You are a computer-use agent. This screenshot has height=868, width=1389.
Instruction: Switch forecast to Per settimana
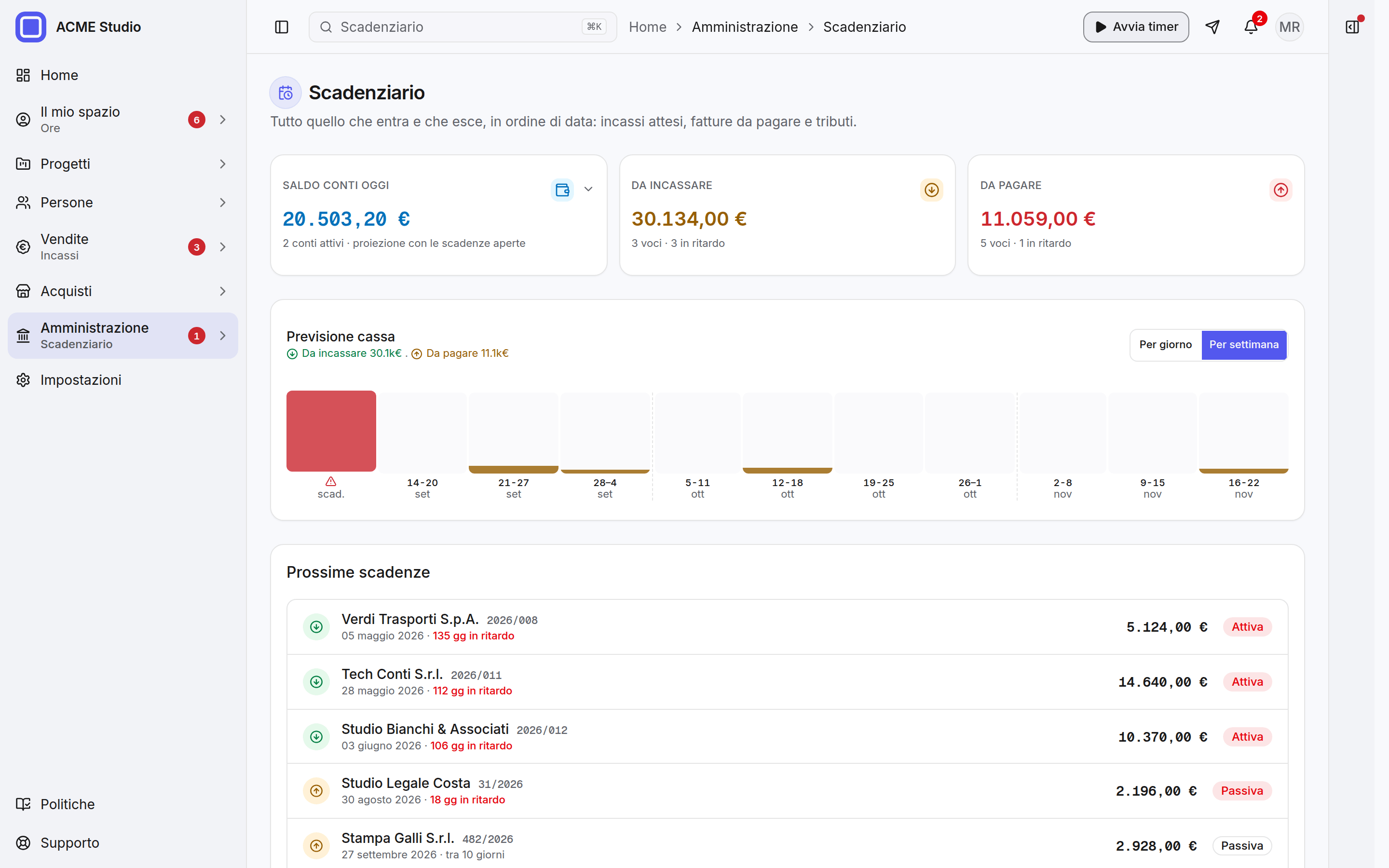click(x=1244, y=344)
